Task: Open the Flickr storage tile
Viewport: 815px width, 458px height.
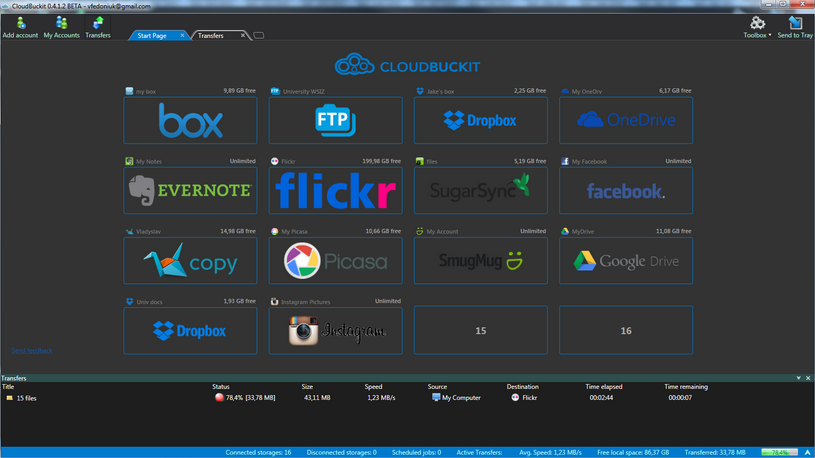Action: [335, 190]
